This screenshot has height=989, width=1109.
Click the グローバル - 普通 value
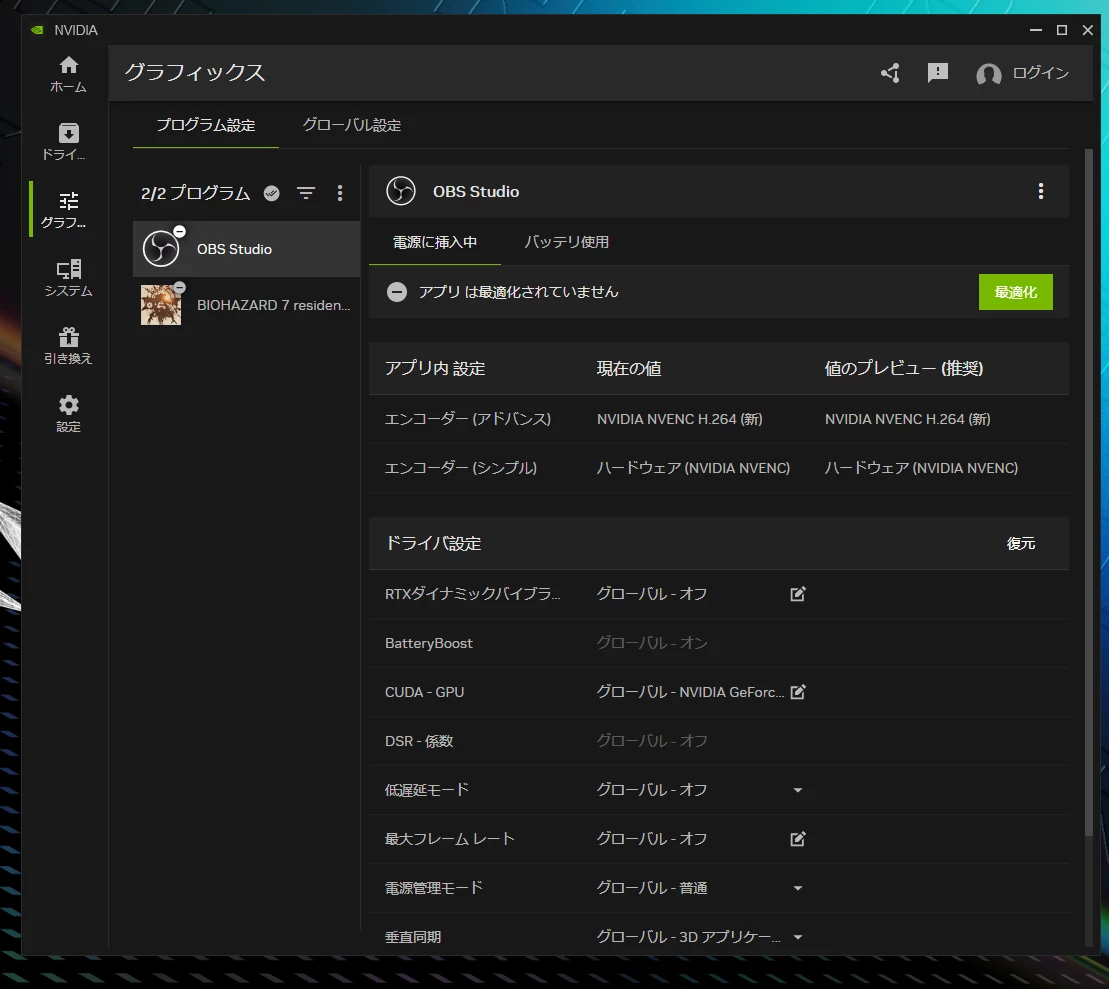pyautogui.click(x=651, y=888)
